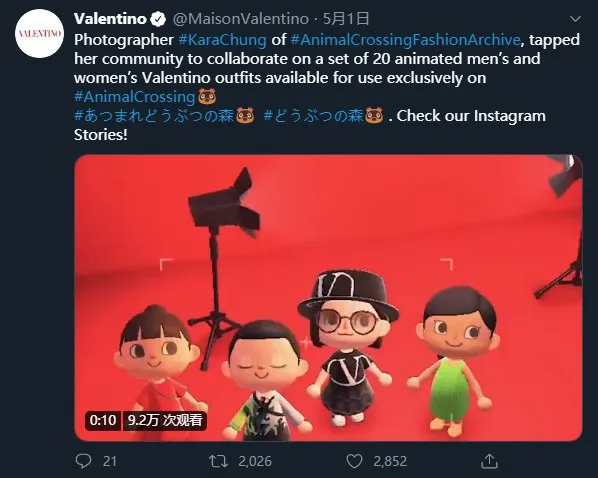
Task: Open the #KaraChung hashtag
Action: coord(222,40)
